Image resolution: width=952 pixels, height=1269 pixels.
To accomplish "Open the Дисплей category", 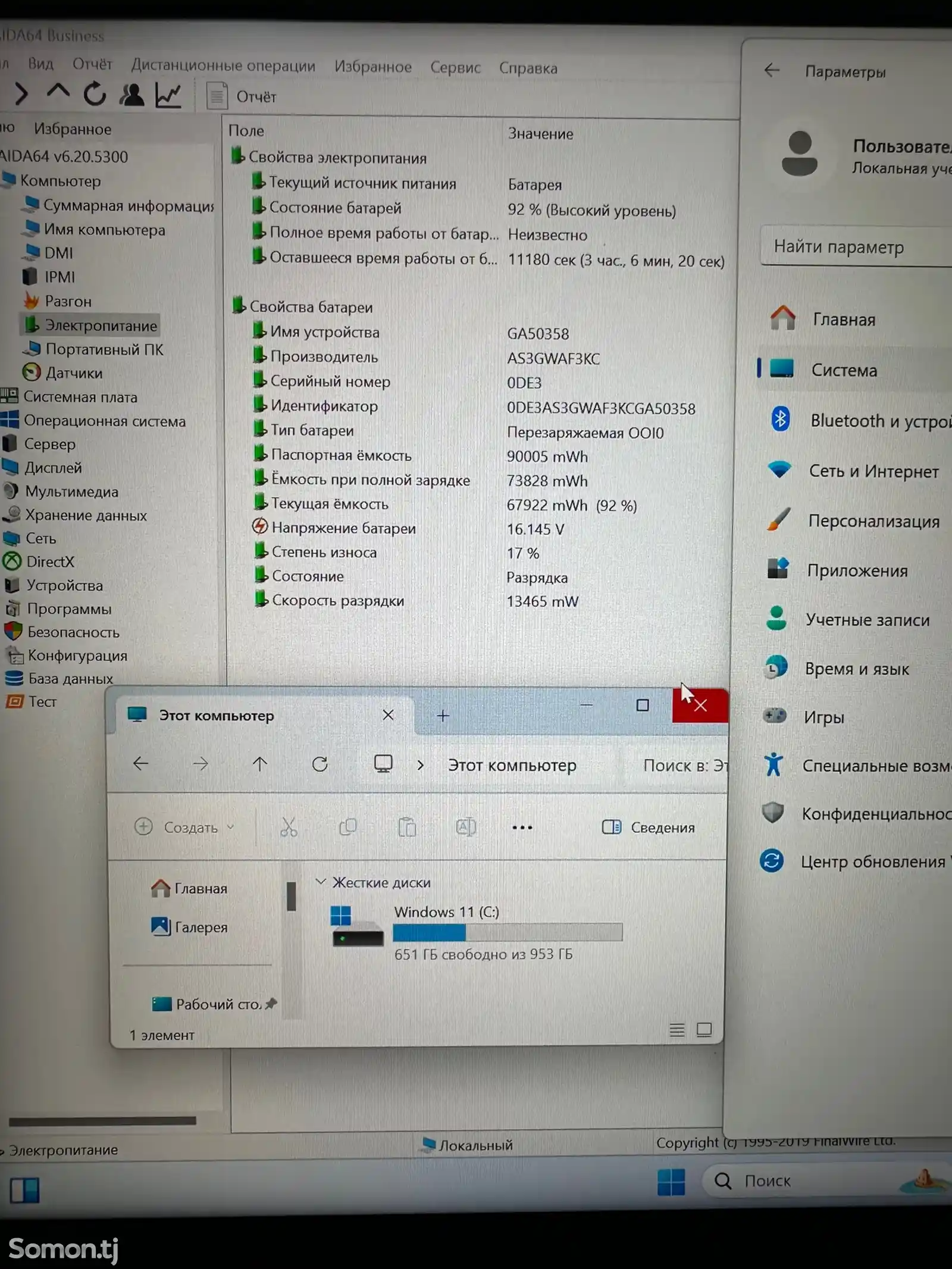I will tap(43, 468).
